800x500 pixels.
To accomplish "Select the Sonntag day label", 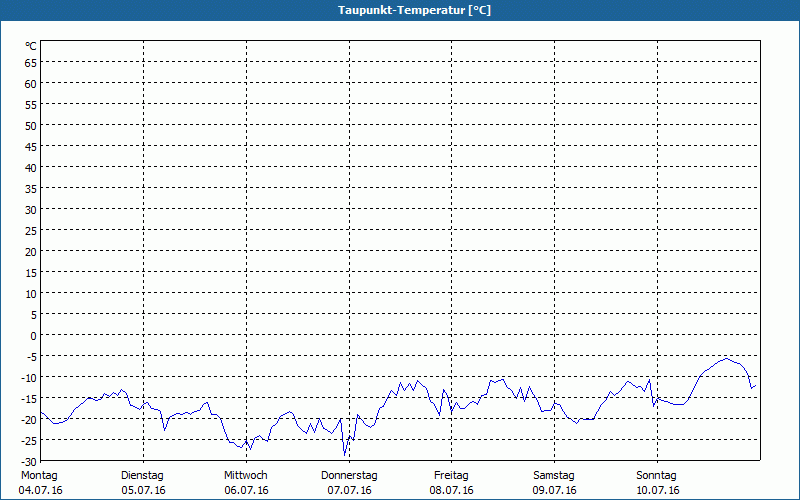I will point(657,475).
